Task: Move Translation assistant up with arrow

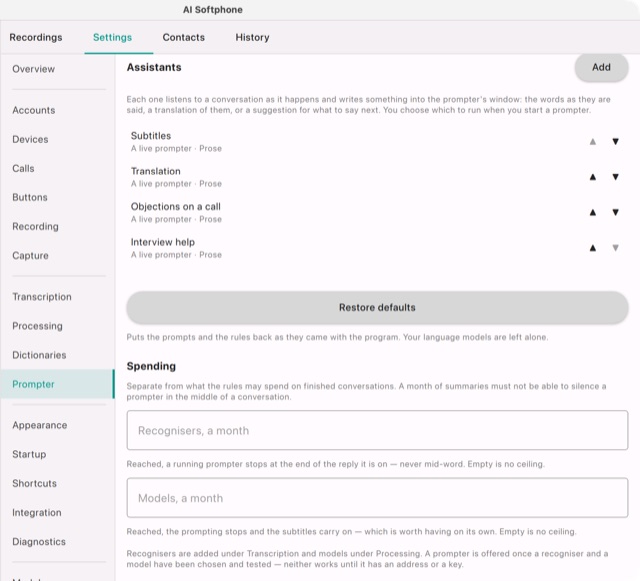Action: (x=593, y=177)
